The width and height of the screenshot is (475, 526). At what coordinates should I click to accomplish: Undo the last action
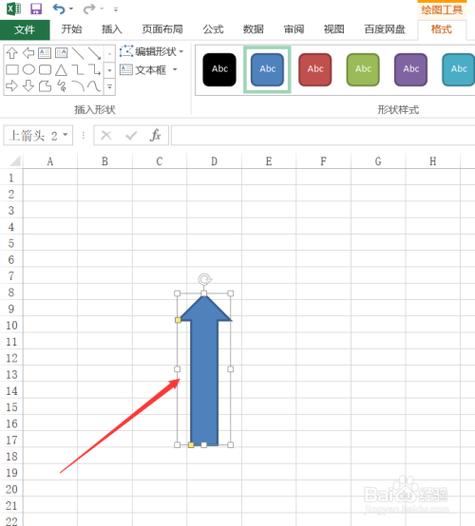coord(59,9)
